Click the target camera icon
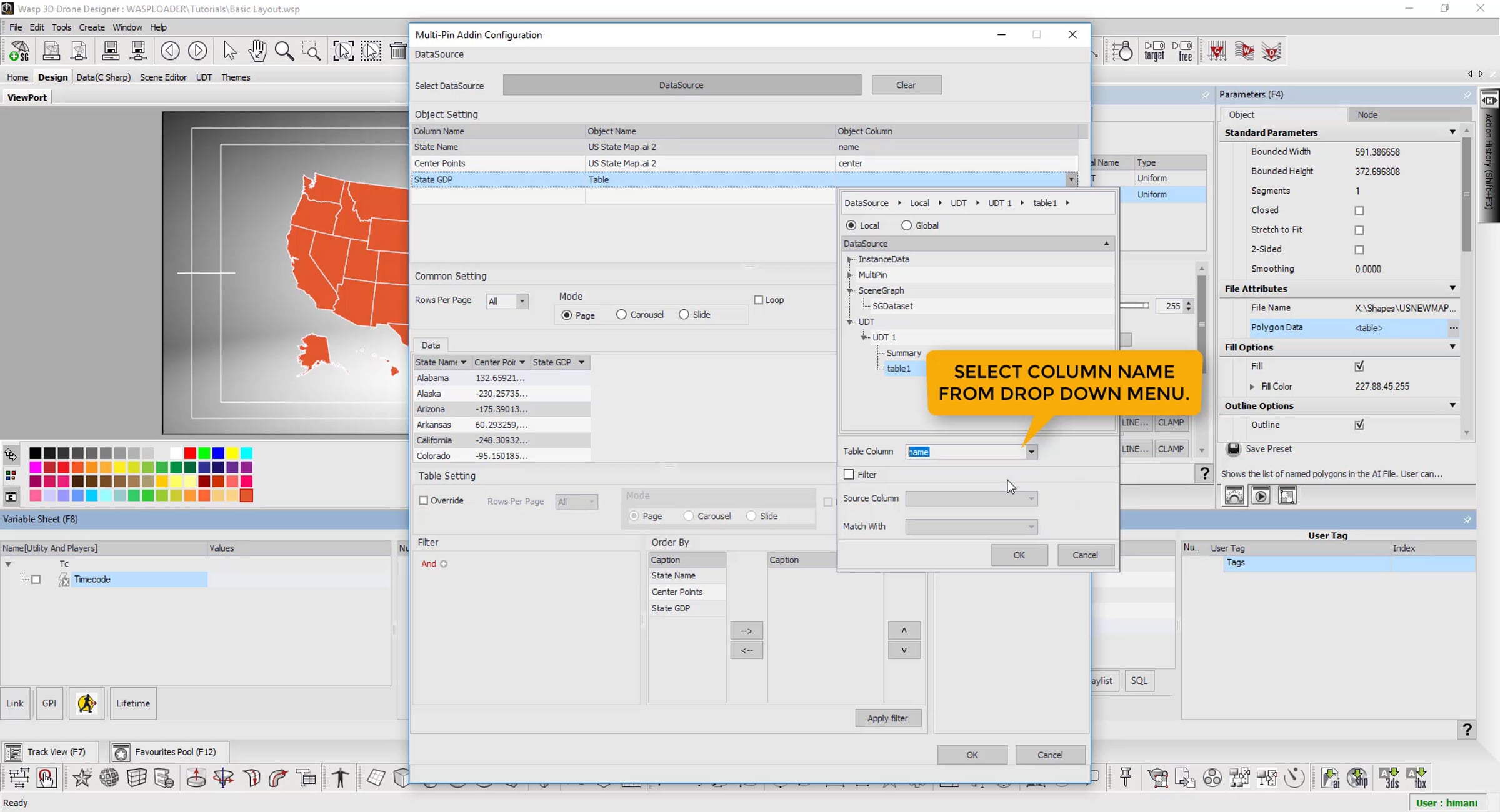The width and height of the screenshot is (1500, 812). (x=1154, y=51)
